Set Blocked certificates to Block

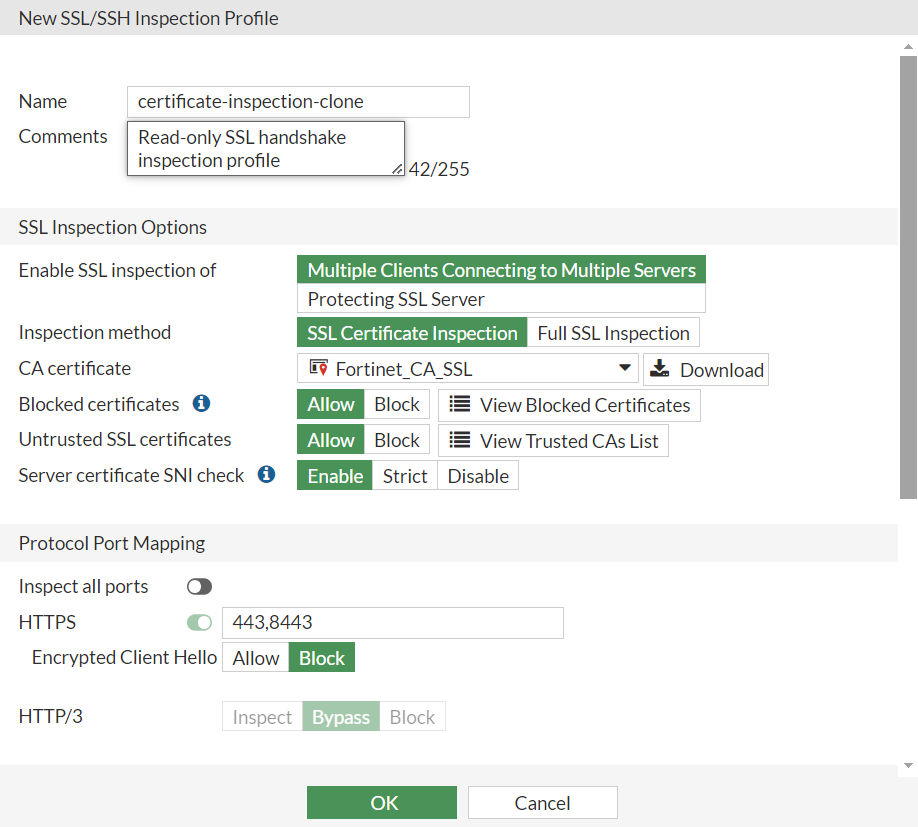click(x=396, y=404)
